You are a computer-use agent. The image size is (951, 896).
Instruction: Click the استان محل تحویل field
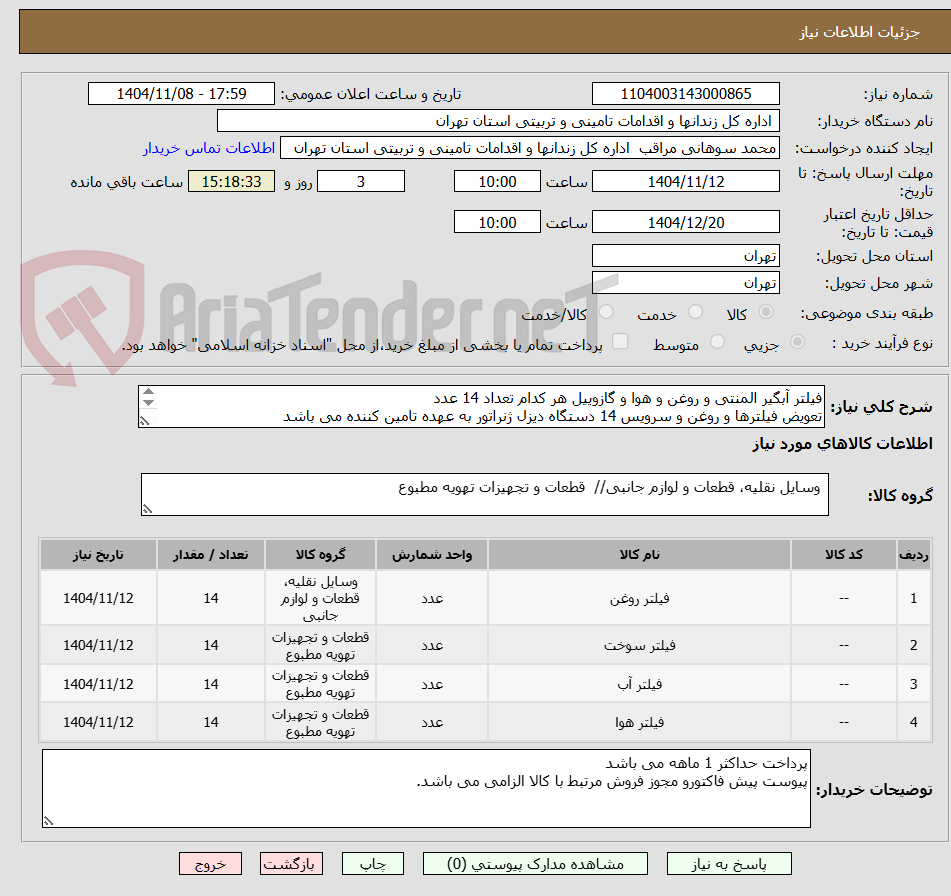pos(685,256)
